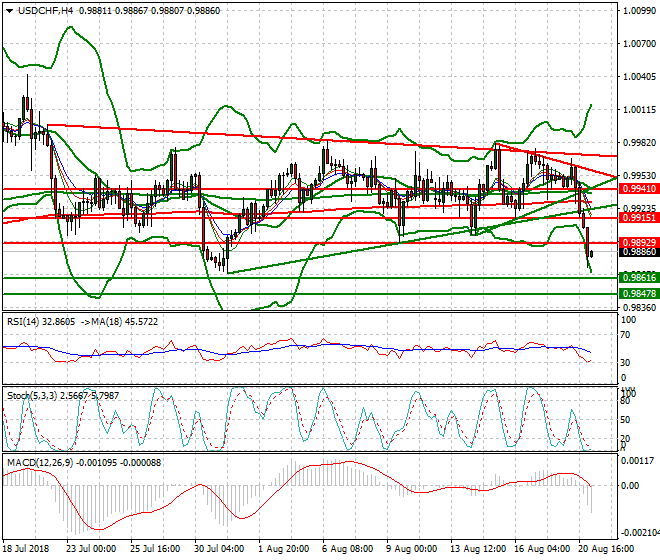
Task: Select the 30 Jul 04:00 time label
Action: pyautogui.click(x=219, y=549)
